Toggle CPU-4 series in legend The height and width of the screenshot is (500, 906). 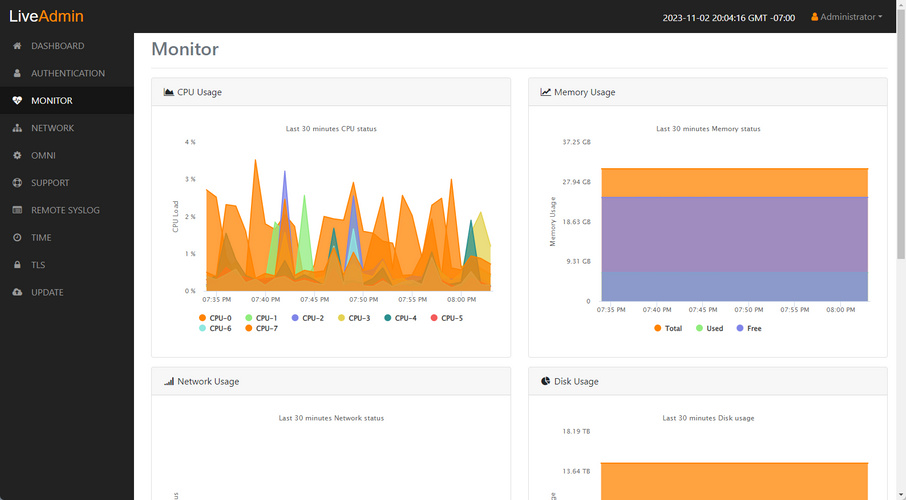(x=400, y=318)
